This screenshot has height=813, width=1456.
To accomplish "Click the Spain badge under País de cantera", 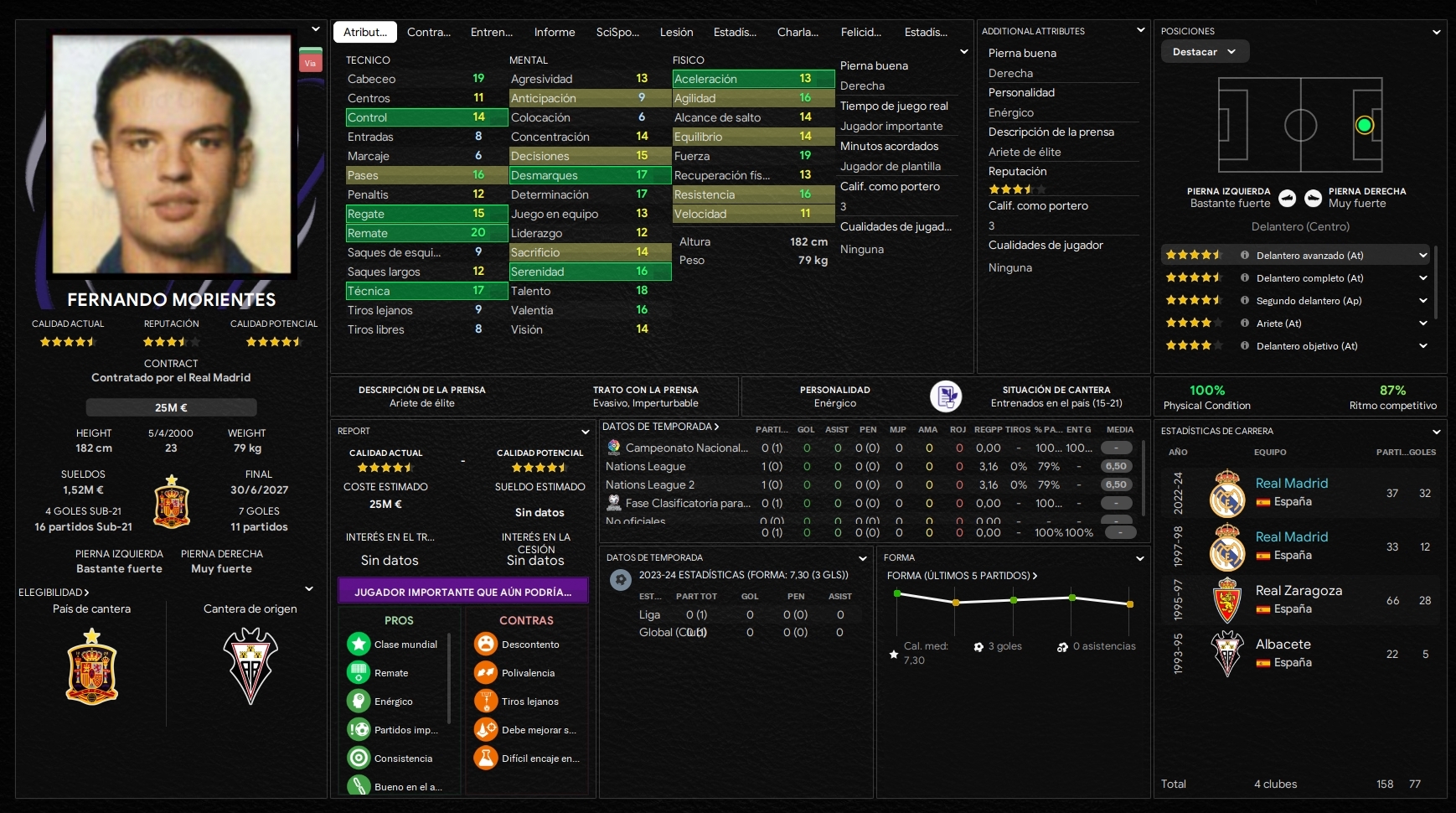I will tap(92, 667).
